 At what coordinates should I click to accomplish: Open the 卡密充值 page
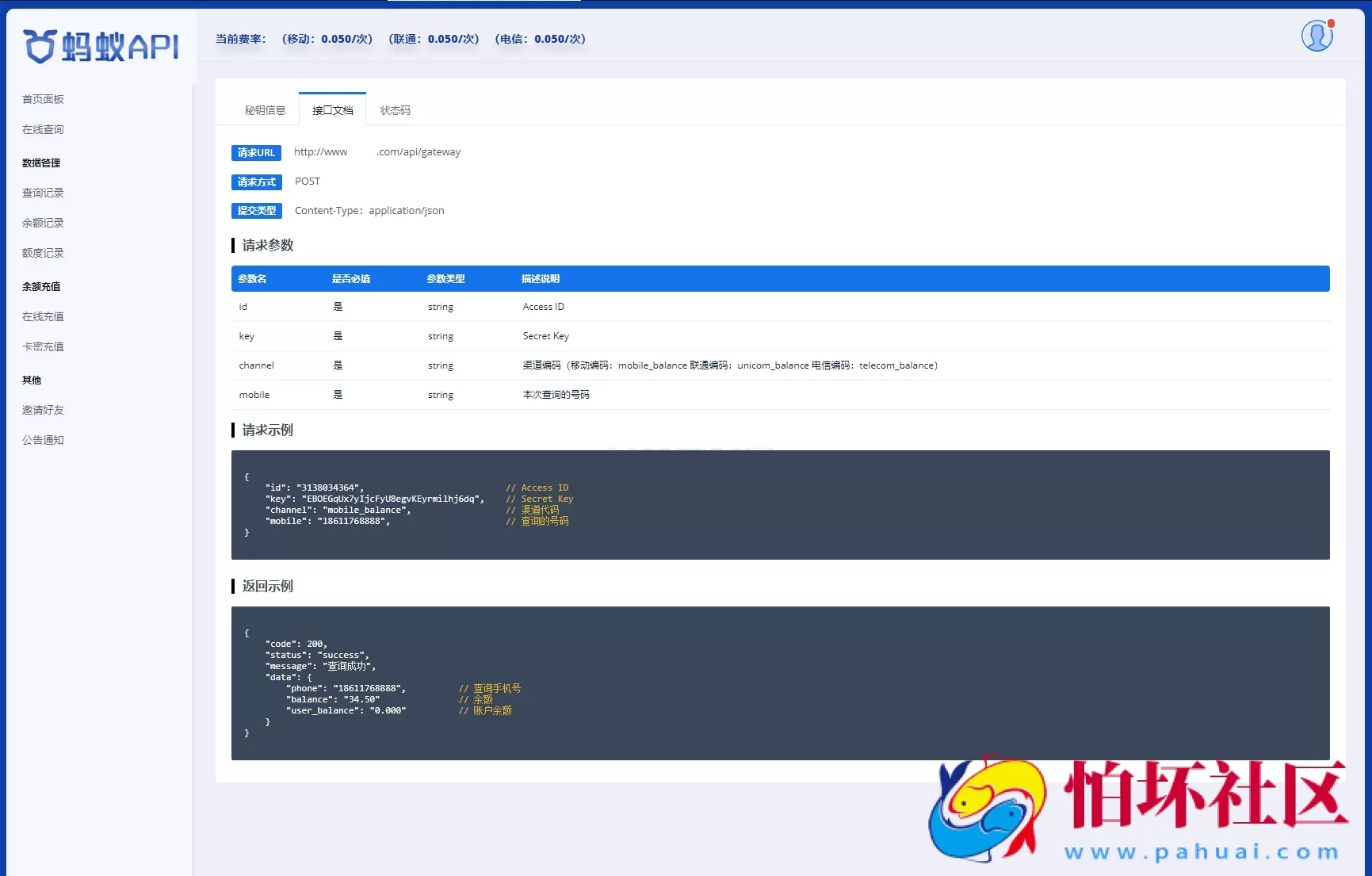43,346
